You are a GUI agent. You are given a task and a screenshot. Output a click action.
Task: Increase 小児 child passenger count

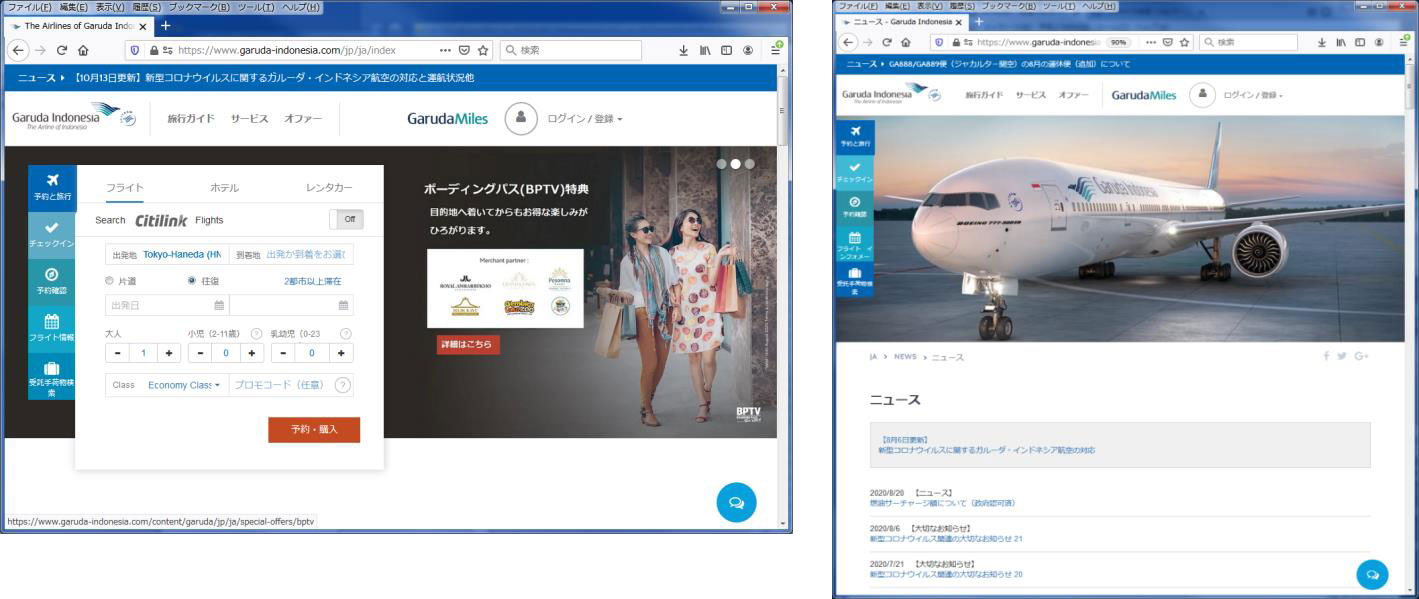(x=252, y=353)
